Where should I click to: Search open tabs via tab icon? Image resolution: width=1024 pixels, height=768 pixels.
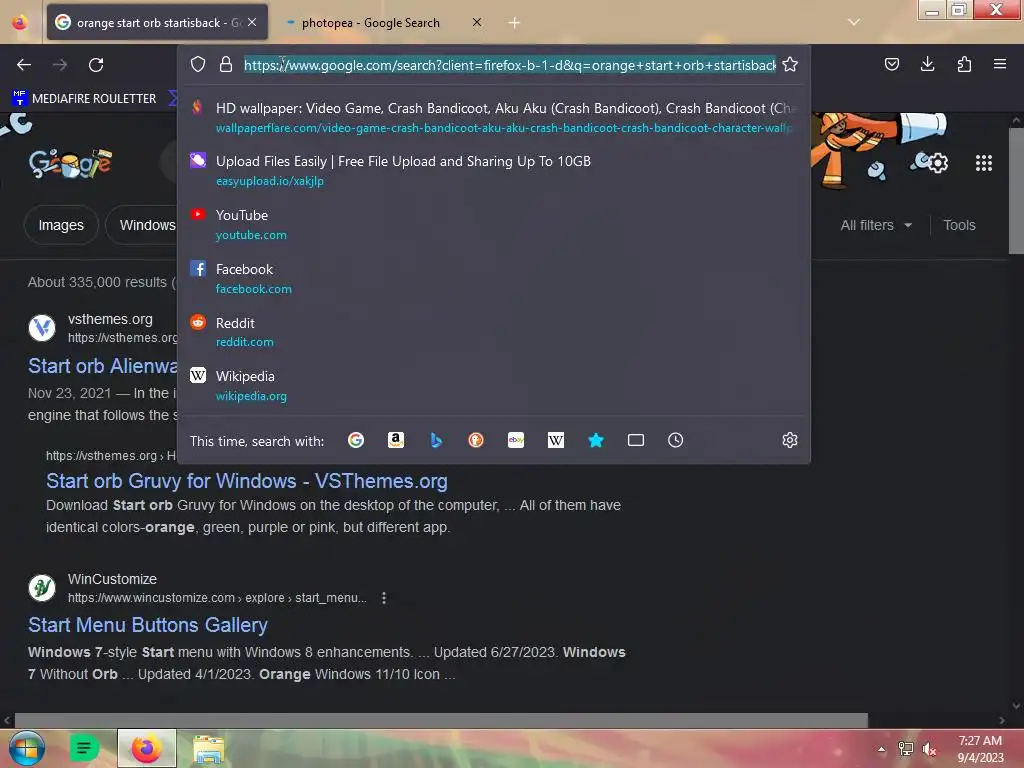tap(635, 440)
